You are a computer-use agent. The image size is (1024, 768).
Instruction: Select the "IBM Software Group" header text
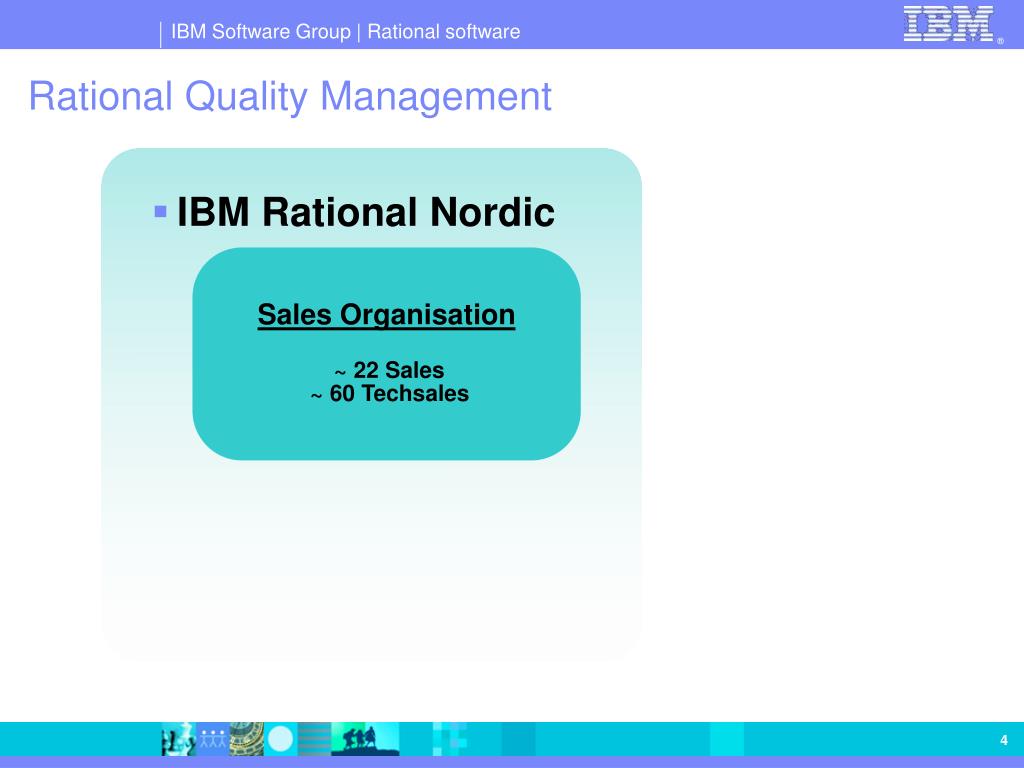[x=261, y=31]
